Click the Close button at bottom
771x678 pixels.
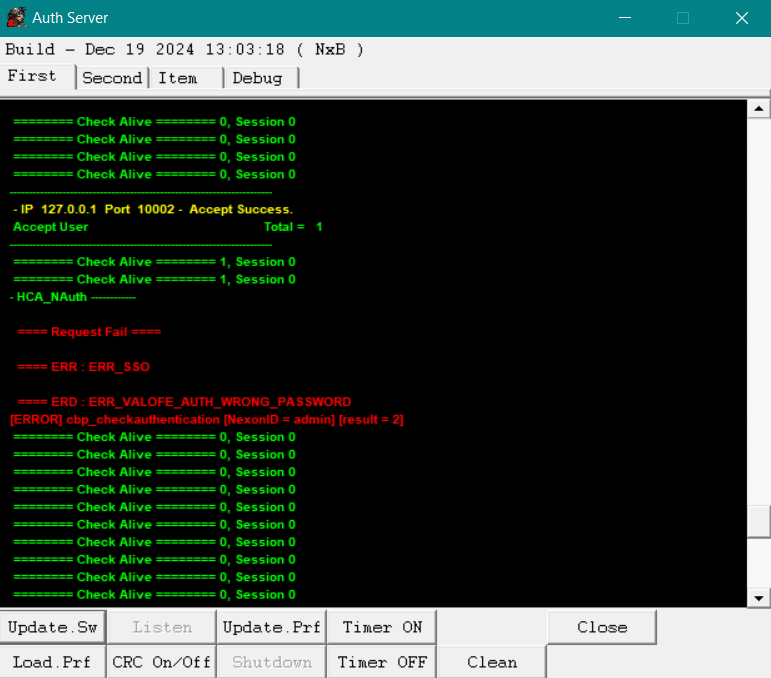pyautogui.click(x=602, y=627)
